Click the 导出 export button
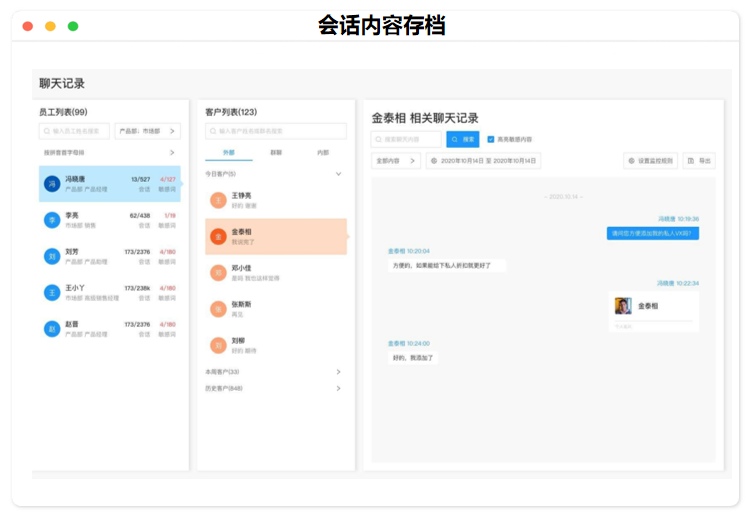 point(699,160)
